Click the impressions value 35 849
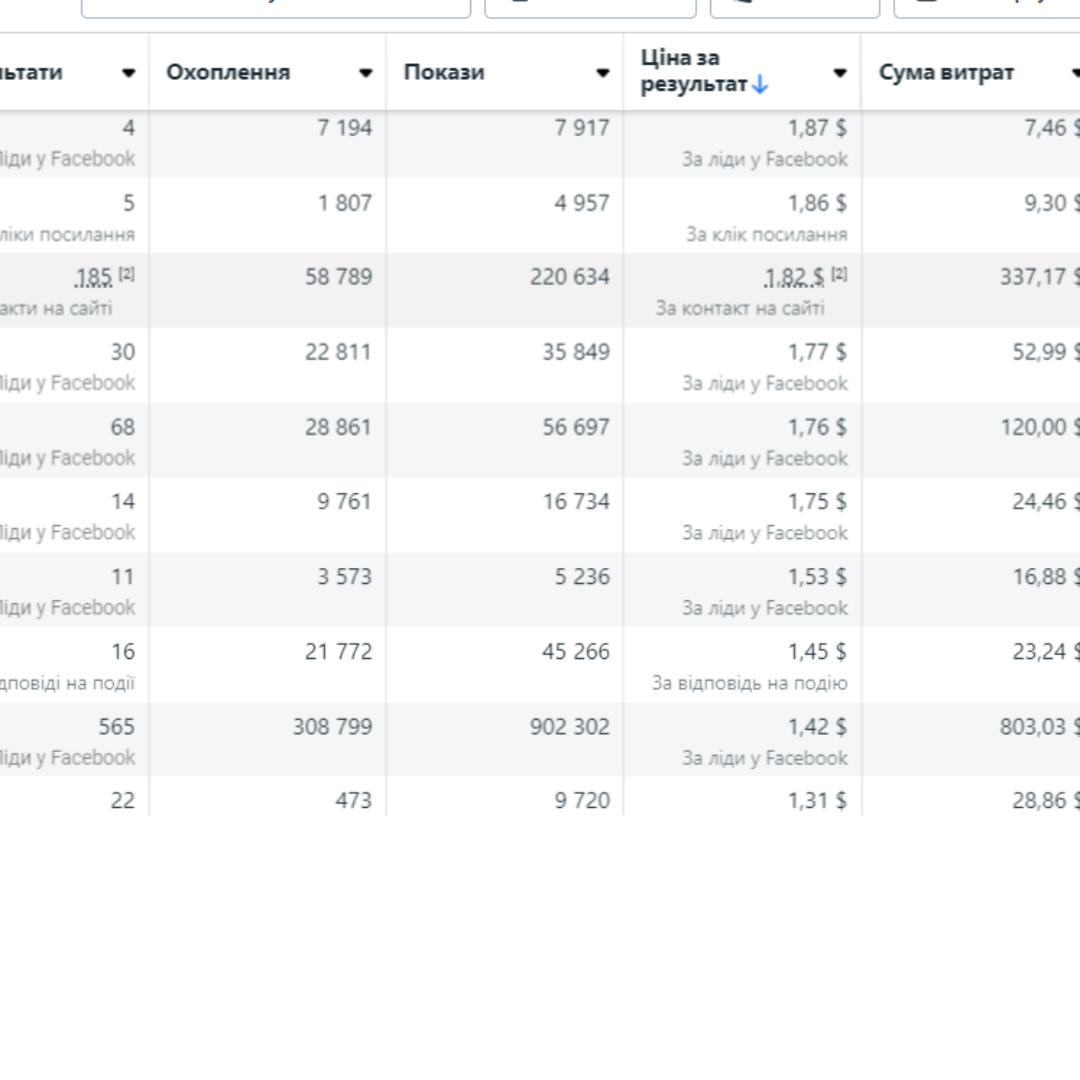Screen dimensions: 1080x1080 coord(576,352)
